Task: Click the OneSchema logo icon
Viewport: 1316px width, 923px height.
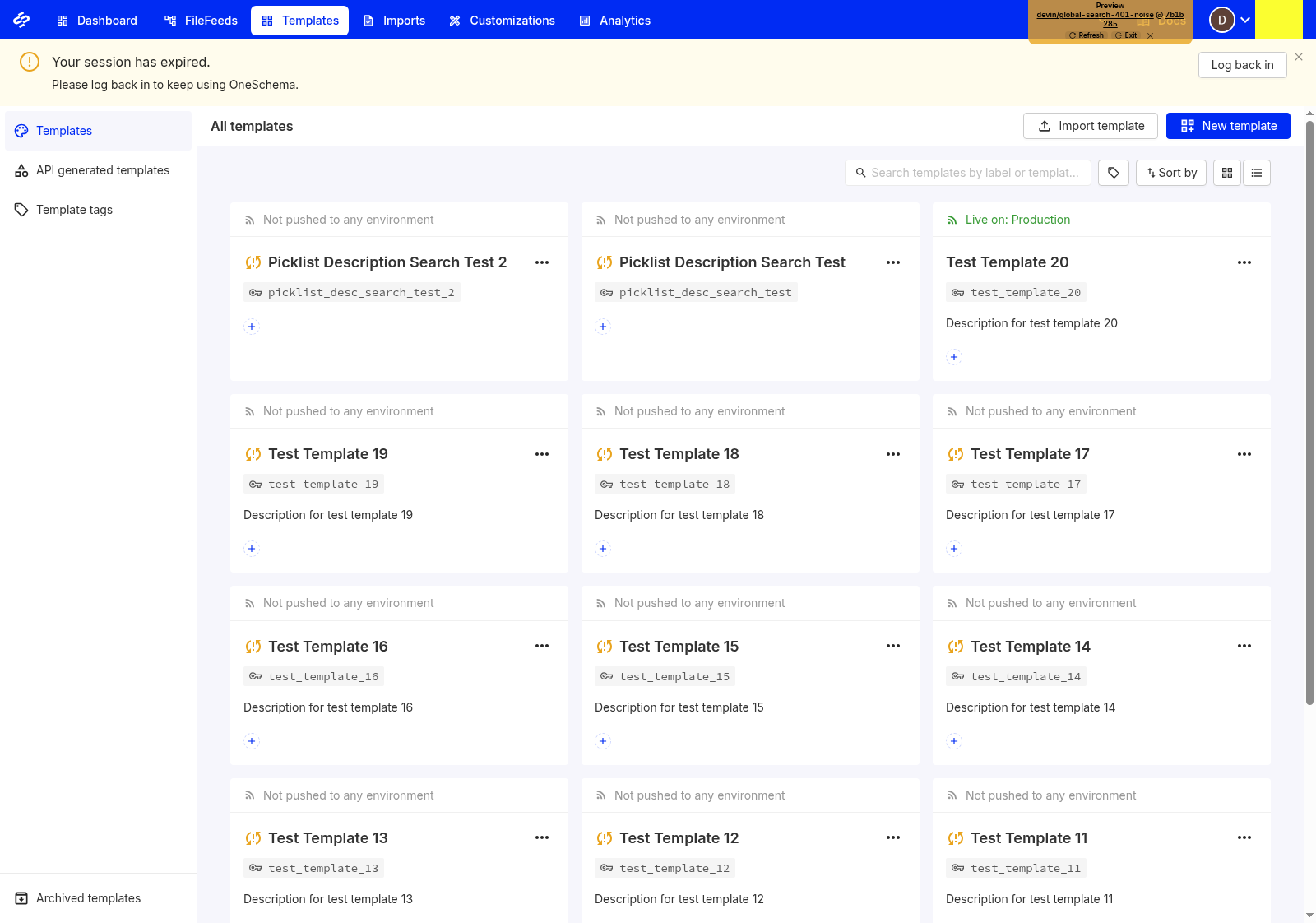Action: coord(21,20)
